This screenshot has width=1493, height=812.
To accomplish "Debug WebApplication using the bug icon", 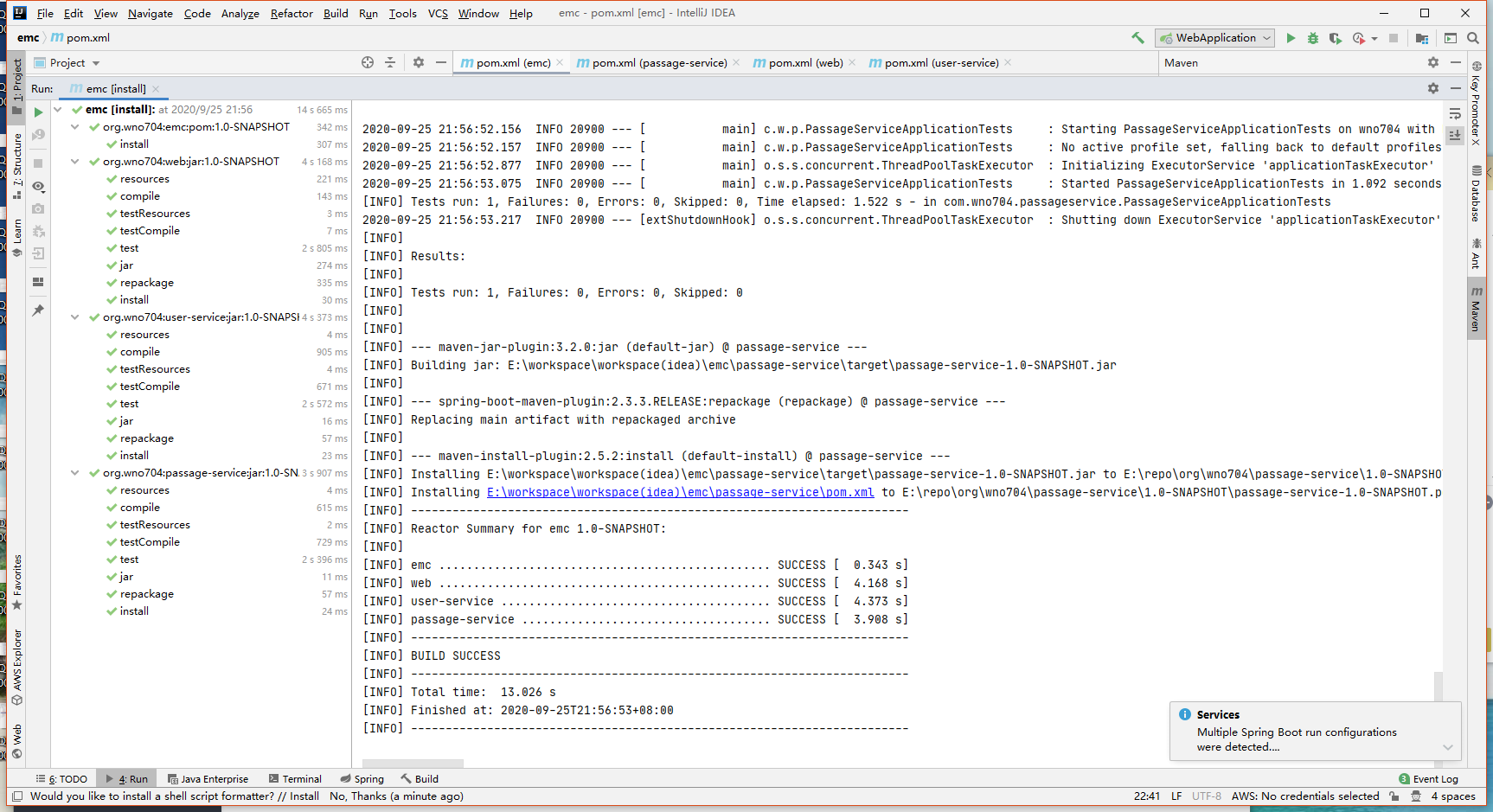I will click(x=1313, y=38).
